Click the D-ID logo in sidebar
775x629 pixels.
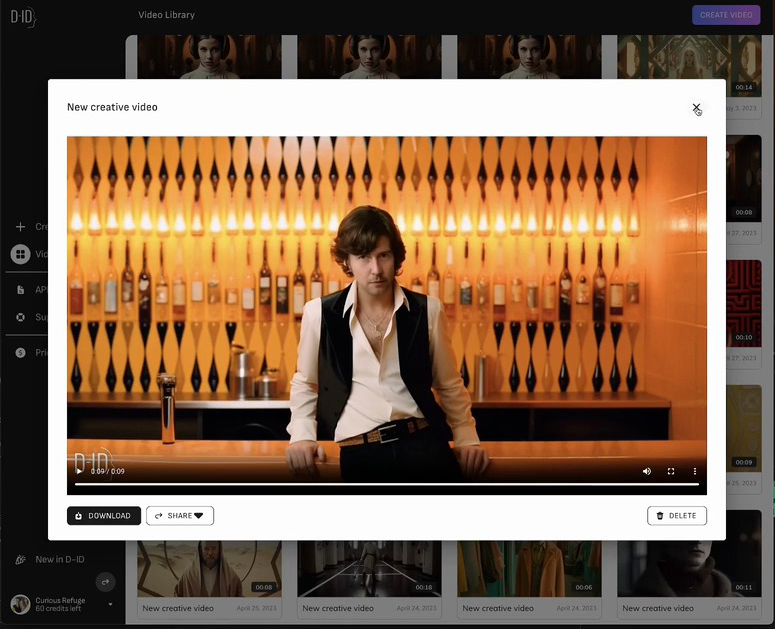coord(23,17)
